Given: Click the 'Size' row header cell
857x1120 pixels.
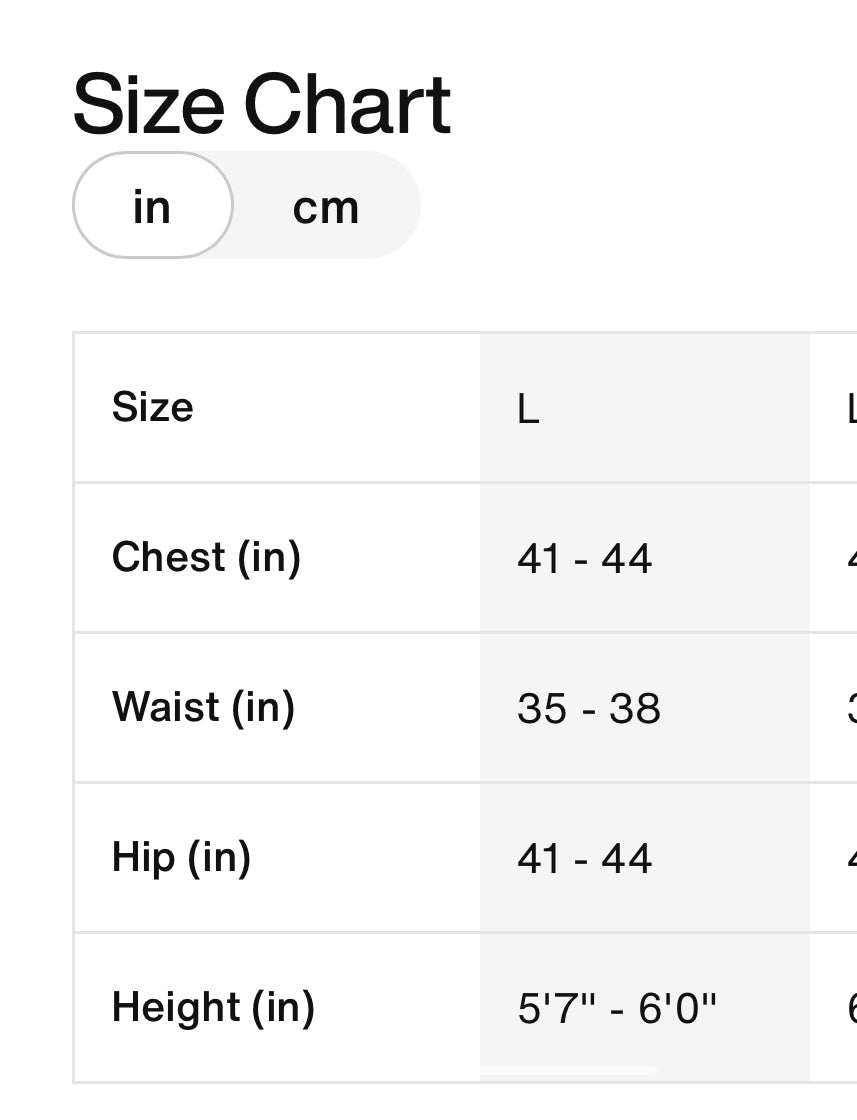Looking at the screenshot, I should (x=153, y=407).
